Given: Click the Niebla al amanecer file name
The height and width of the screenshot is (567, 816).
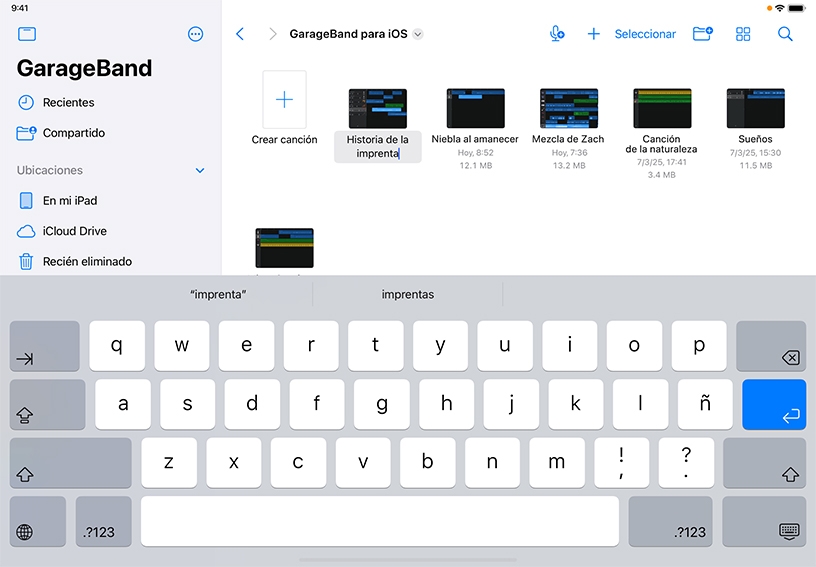Looking at the screenshot, I should coord(475,139).
